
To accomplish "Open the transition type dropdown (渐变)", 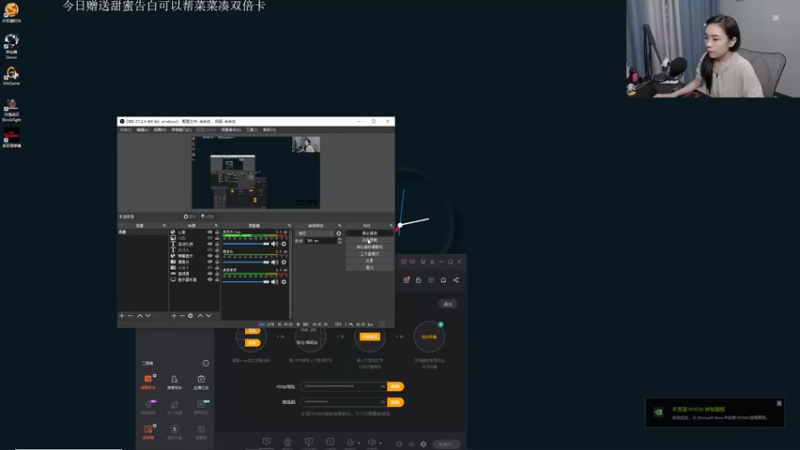I will (315, 233).
